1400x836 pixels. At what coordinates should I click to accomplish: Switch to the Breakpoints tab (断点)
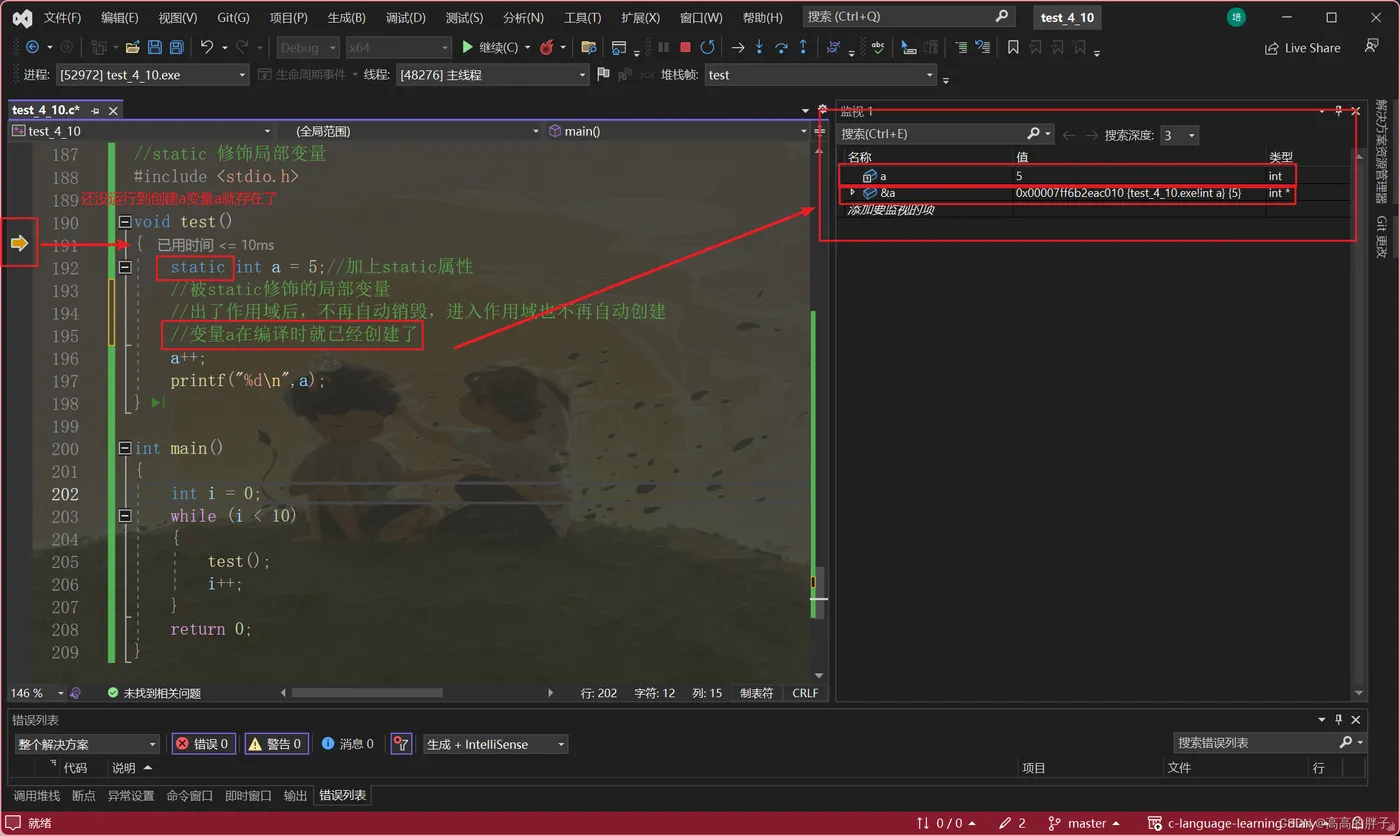[84, 796]
